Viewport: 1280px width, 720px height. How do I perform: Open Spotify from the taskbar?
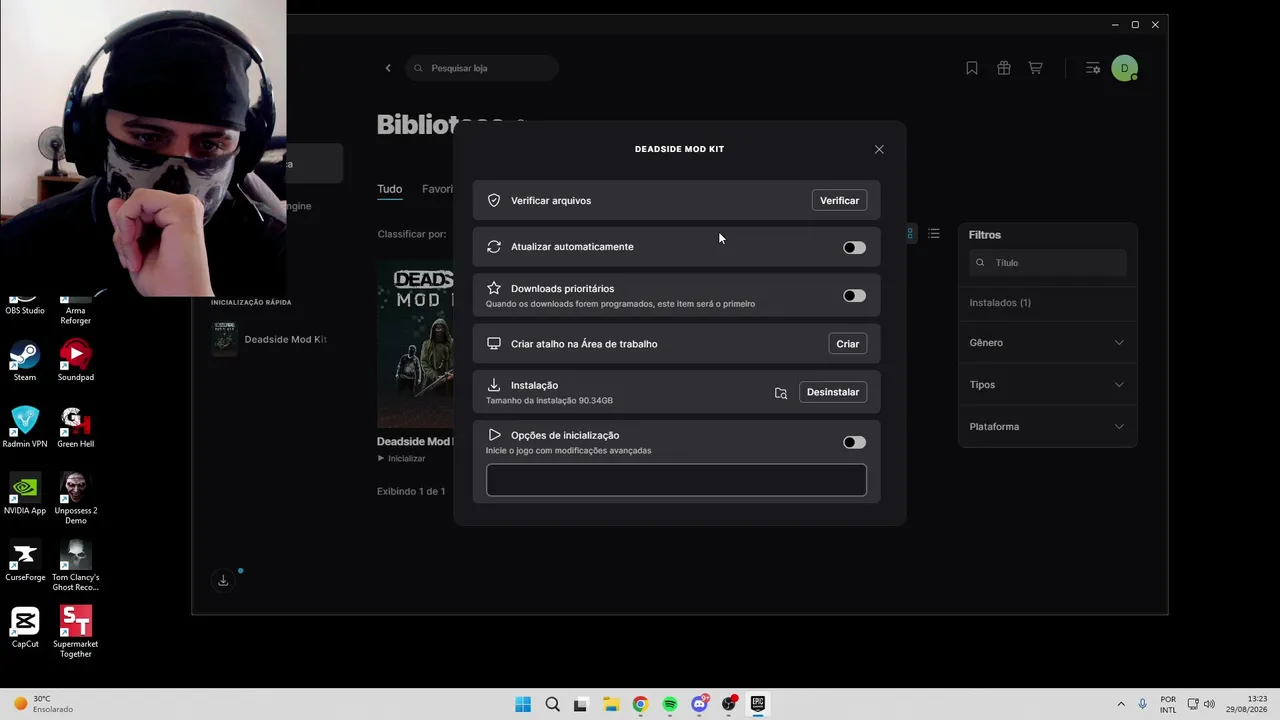point(670,704)
